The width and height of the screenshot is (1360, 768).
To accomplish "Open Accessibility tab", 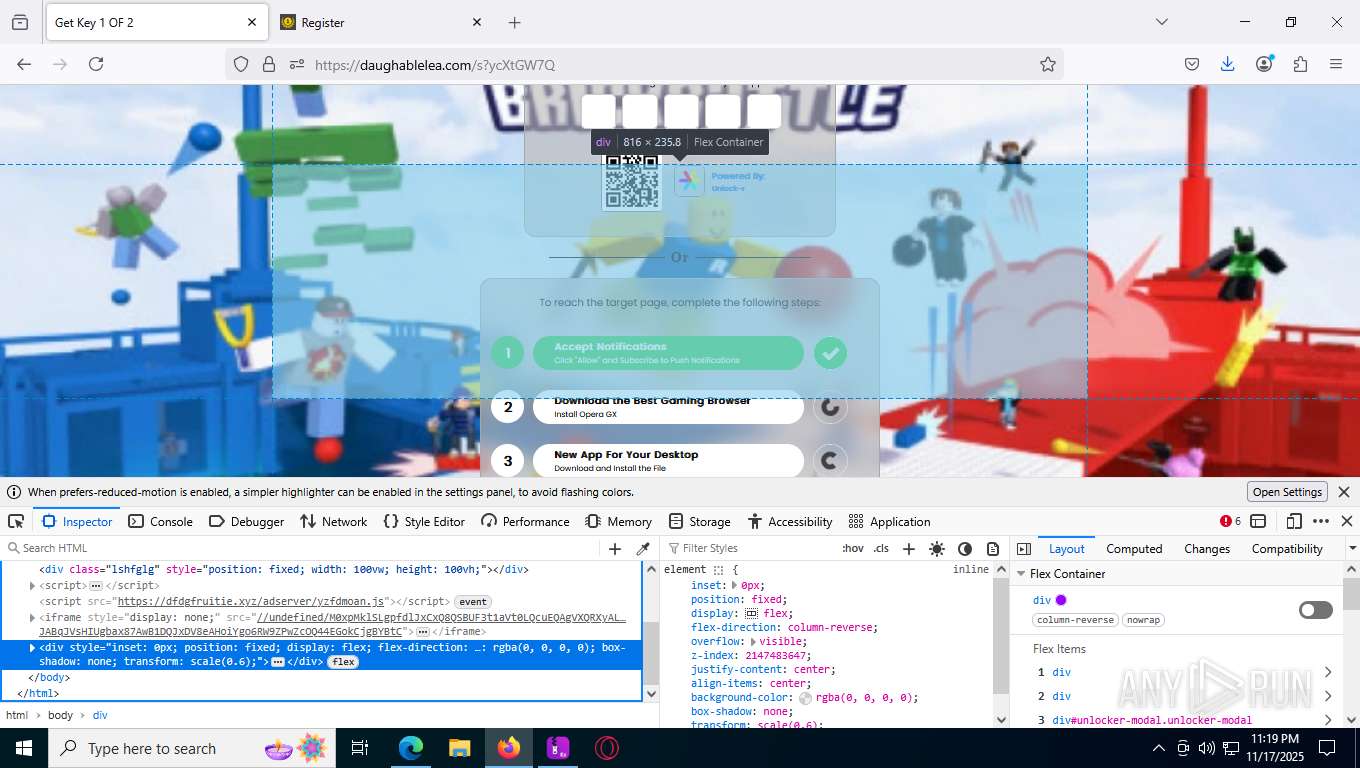I will (789, 521).
